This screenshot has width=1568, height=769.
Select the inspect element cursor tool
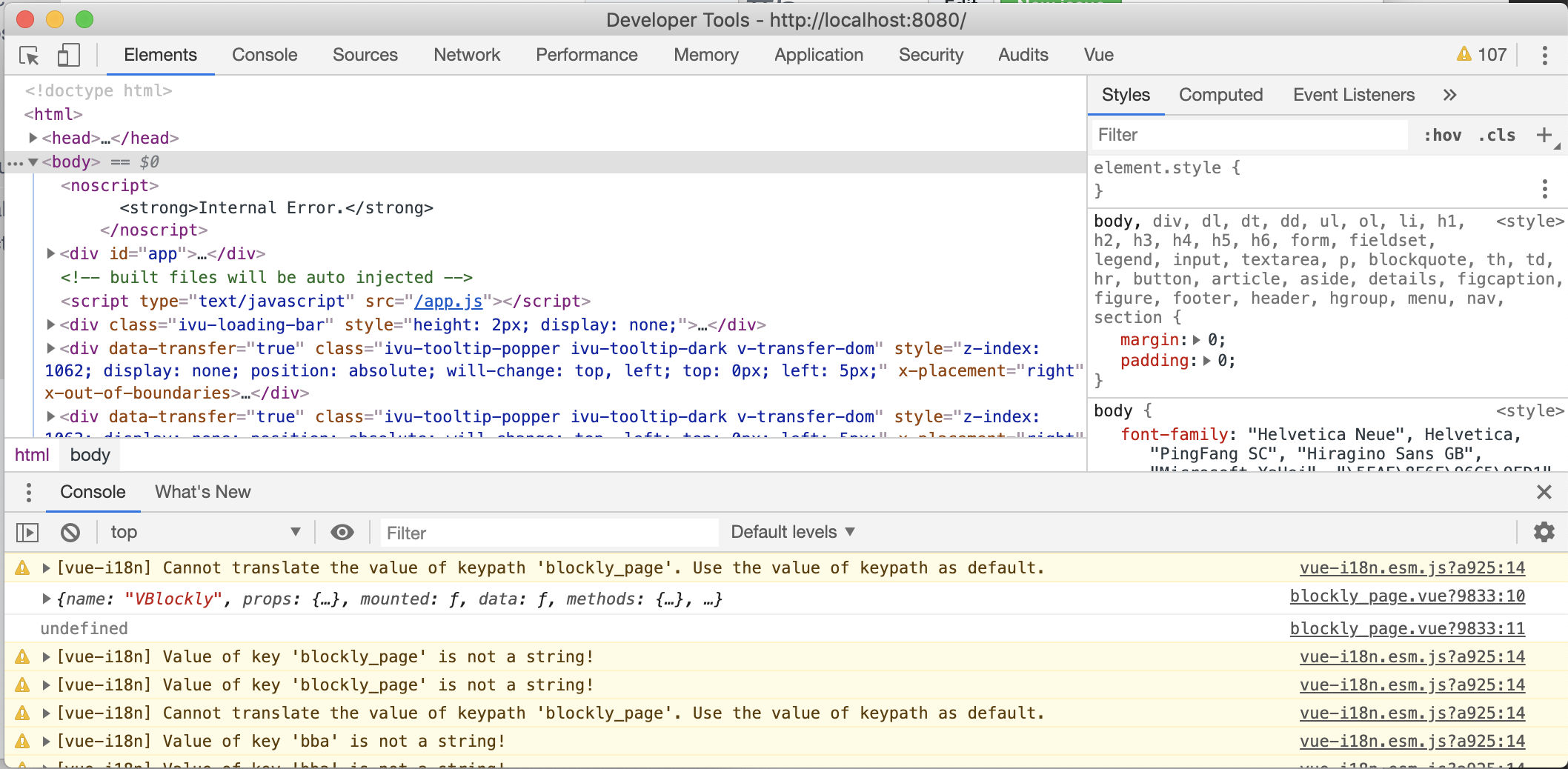30,56
